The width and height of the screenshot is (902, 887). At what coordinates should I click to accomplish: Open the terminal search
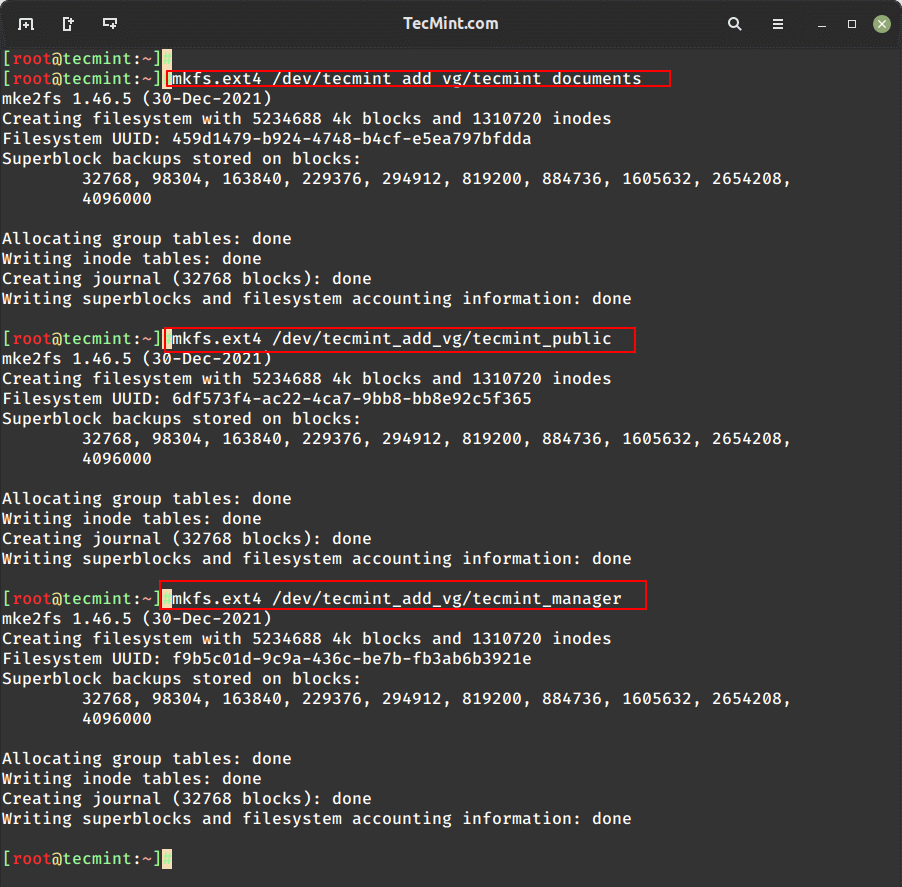pos(734,23)
